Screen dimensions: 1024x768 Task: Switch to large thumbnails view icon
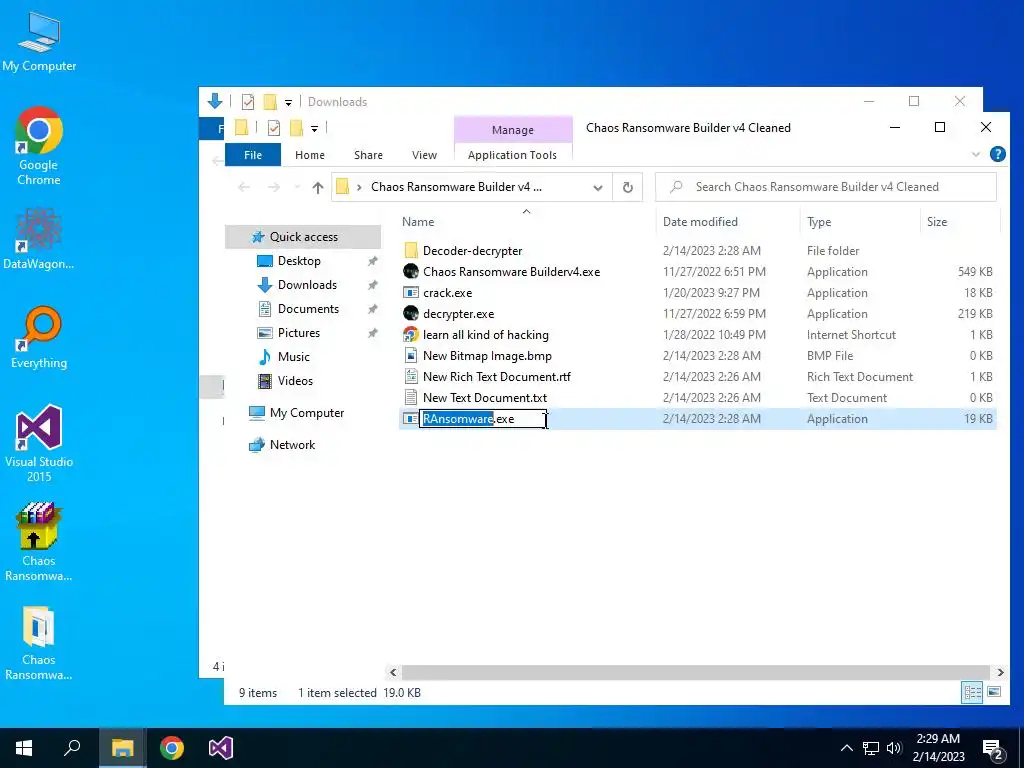(994, 692)
